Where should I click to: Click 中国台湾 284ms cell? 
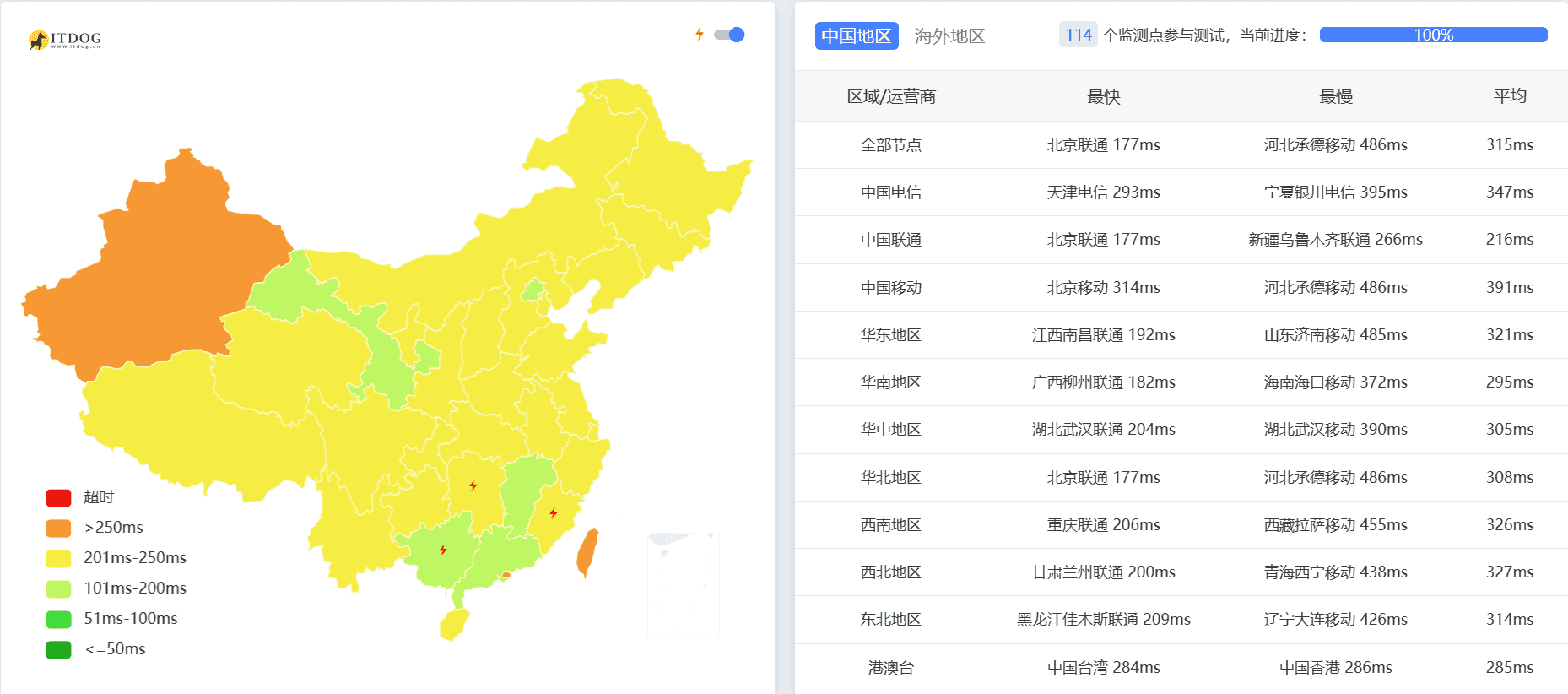(1104, 668)
